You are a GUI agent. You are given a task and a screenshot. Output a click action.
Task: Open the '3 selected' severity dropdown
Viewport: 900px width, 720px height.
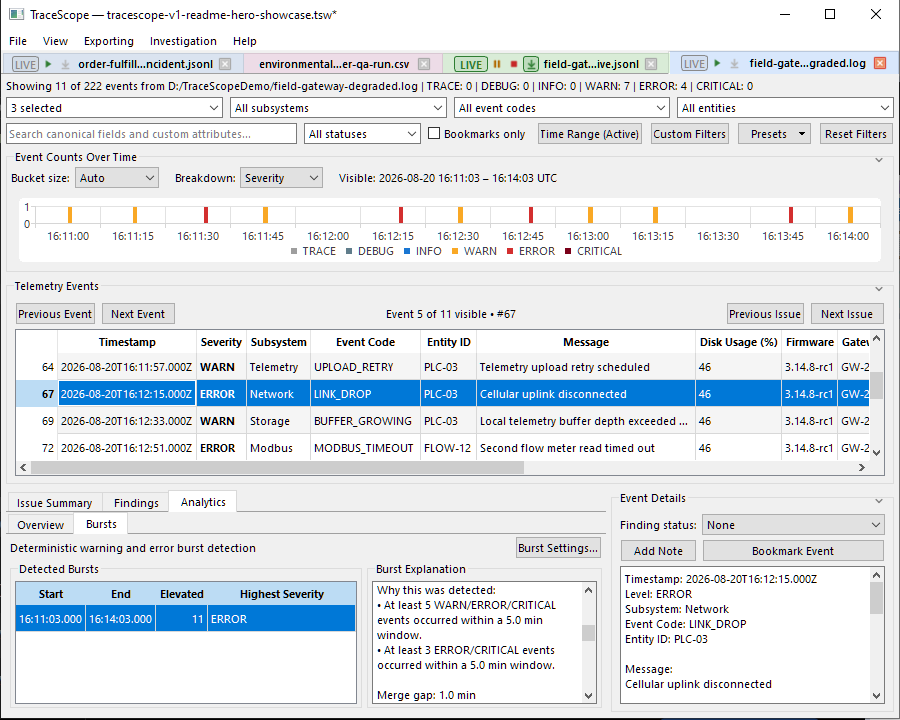[x=114, y=108]
